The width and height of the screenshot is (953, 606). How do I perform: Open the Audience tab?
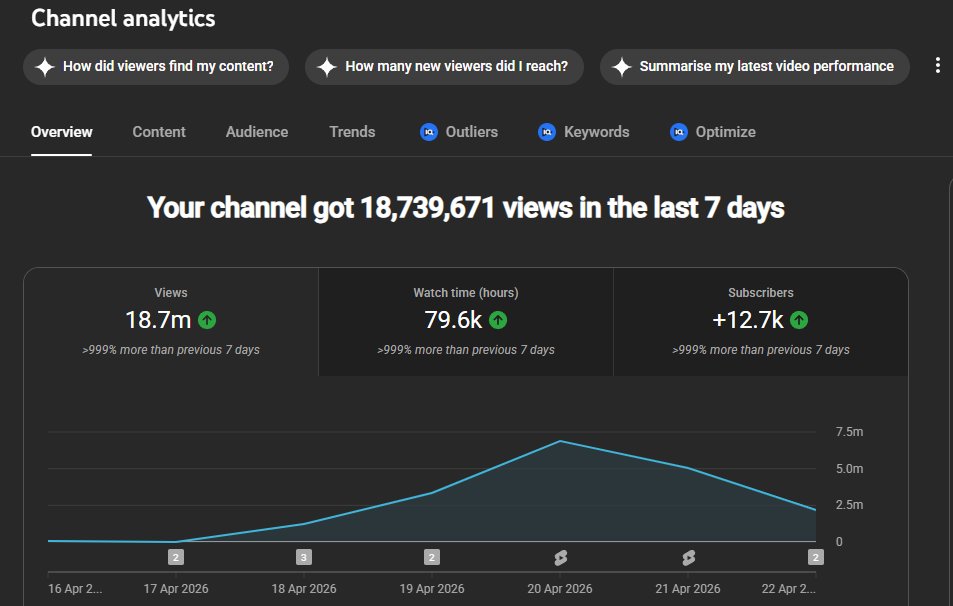tap(256, 132)
